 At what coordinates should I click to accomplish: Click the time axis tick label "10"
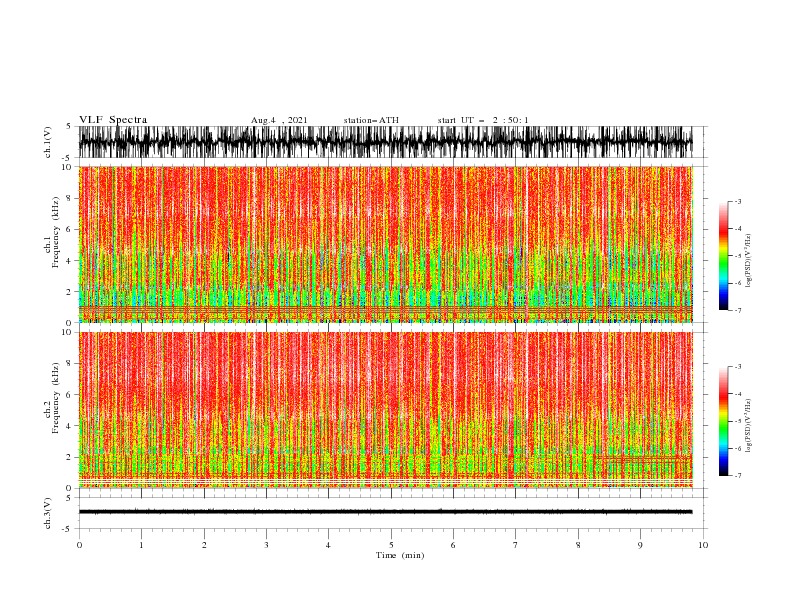click(x=703, y=545)
